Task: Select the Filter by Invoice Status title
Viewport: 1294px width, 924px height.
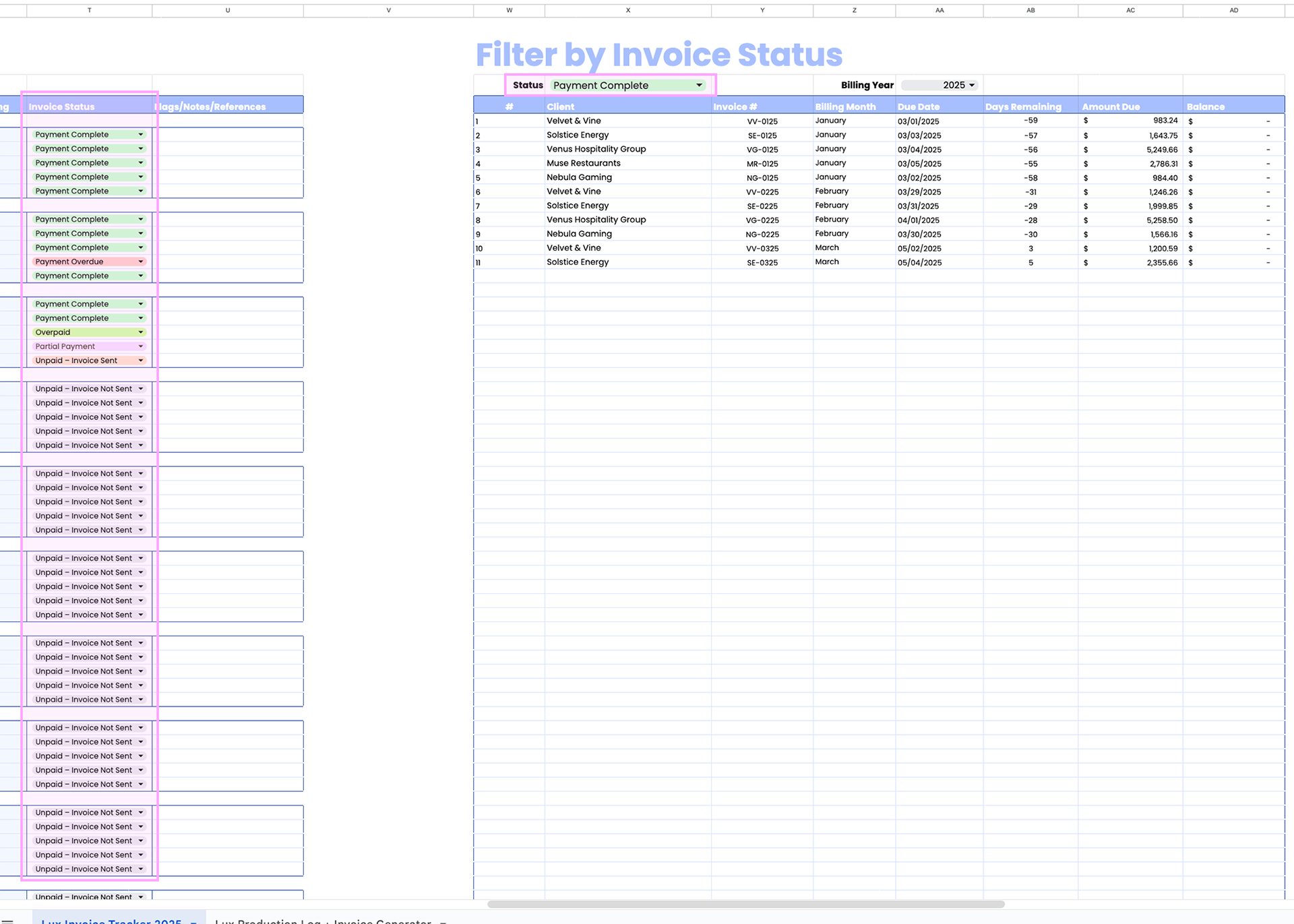Action: pyautogui.click(x=658, y=55)
